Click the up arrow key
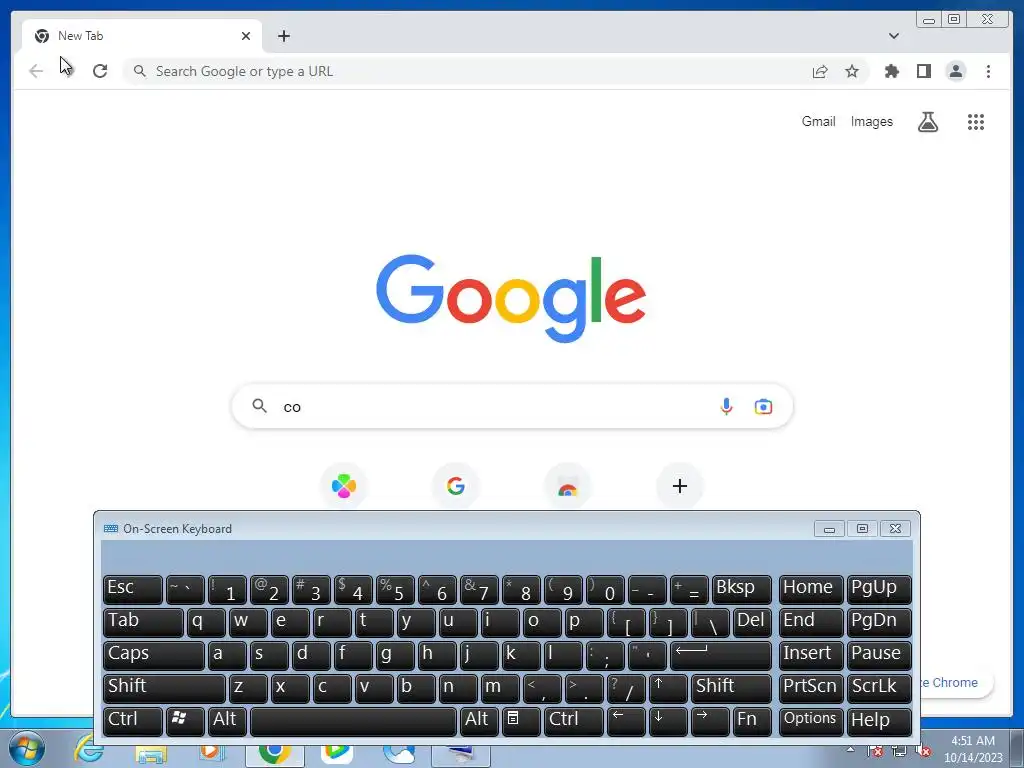This screenshot has width=1024, height=768. pos(667,688)
